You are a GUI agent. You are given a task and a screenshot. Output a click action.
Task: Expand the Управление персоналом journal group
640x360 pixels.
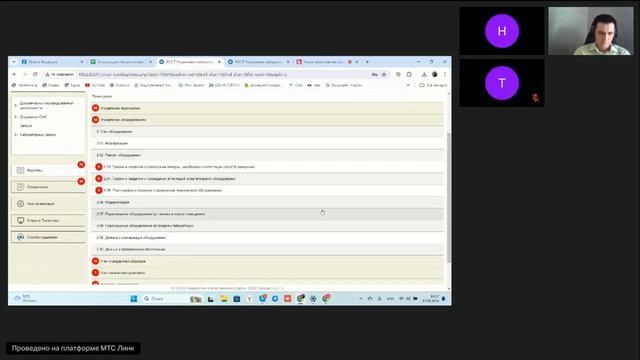[x=267, y=108]
